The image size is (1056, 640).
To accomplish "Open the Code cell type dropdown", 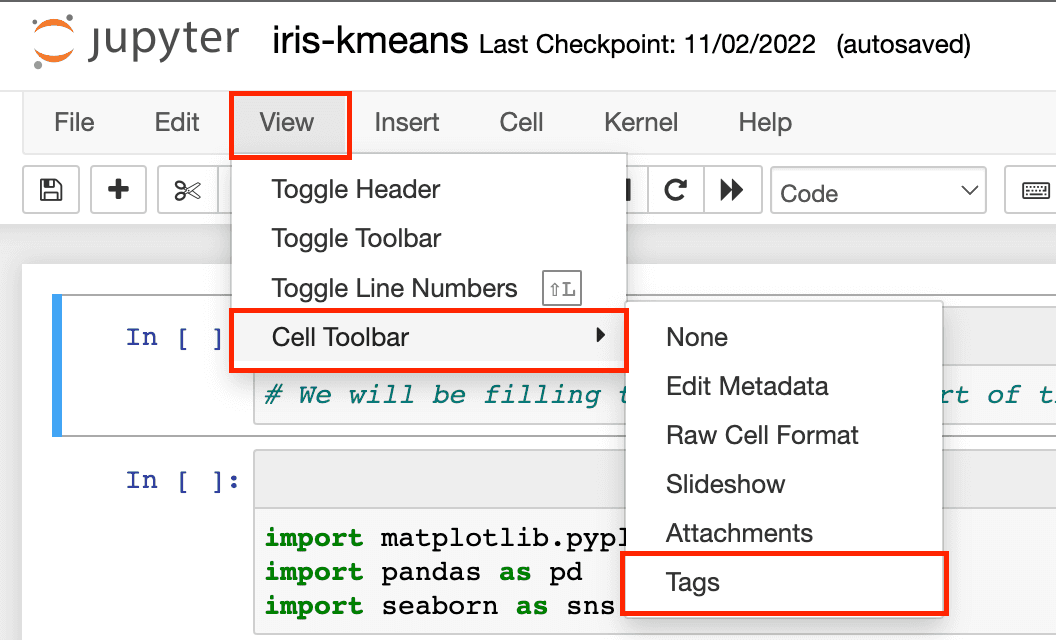I will (878, 192).
